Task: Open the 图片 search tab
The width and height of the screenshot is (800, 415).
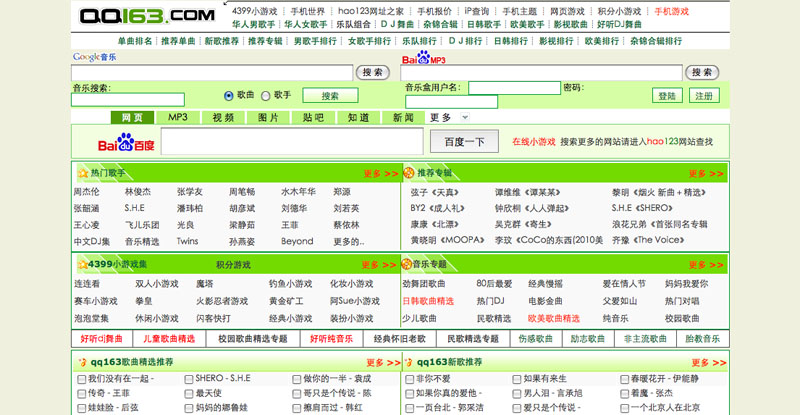Action: (268, 117)
